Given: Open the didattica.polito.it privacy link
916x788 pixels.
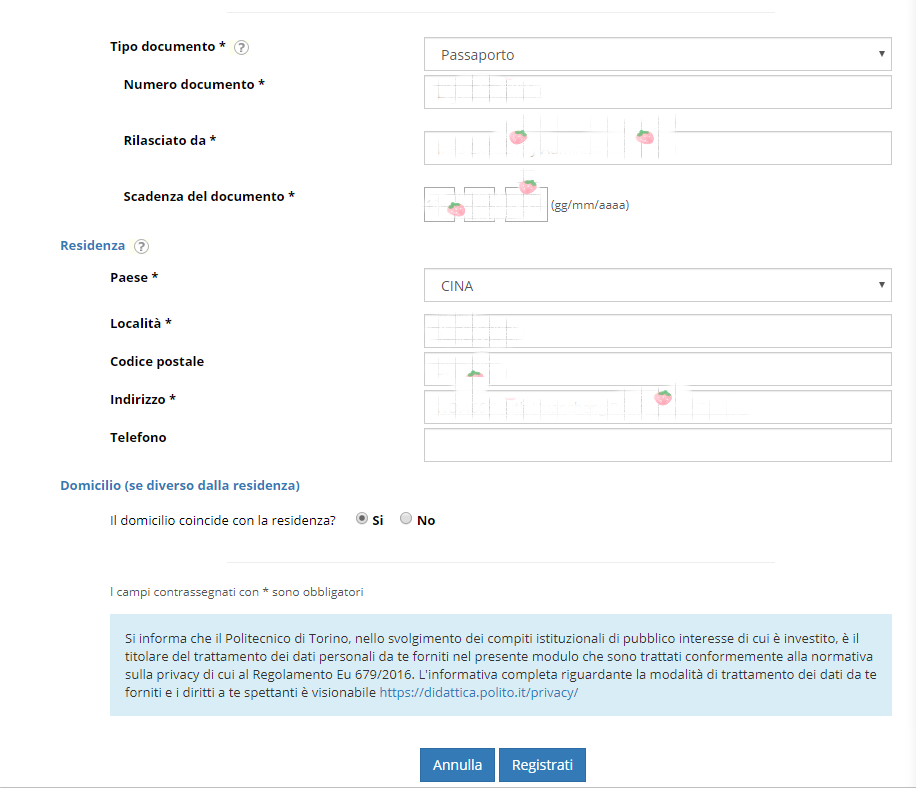Looking at the screenshot, I should (479, 692).
